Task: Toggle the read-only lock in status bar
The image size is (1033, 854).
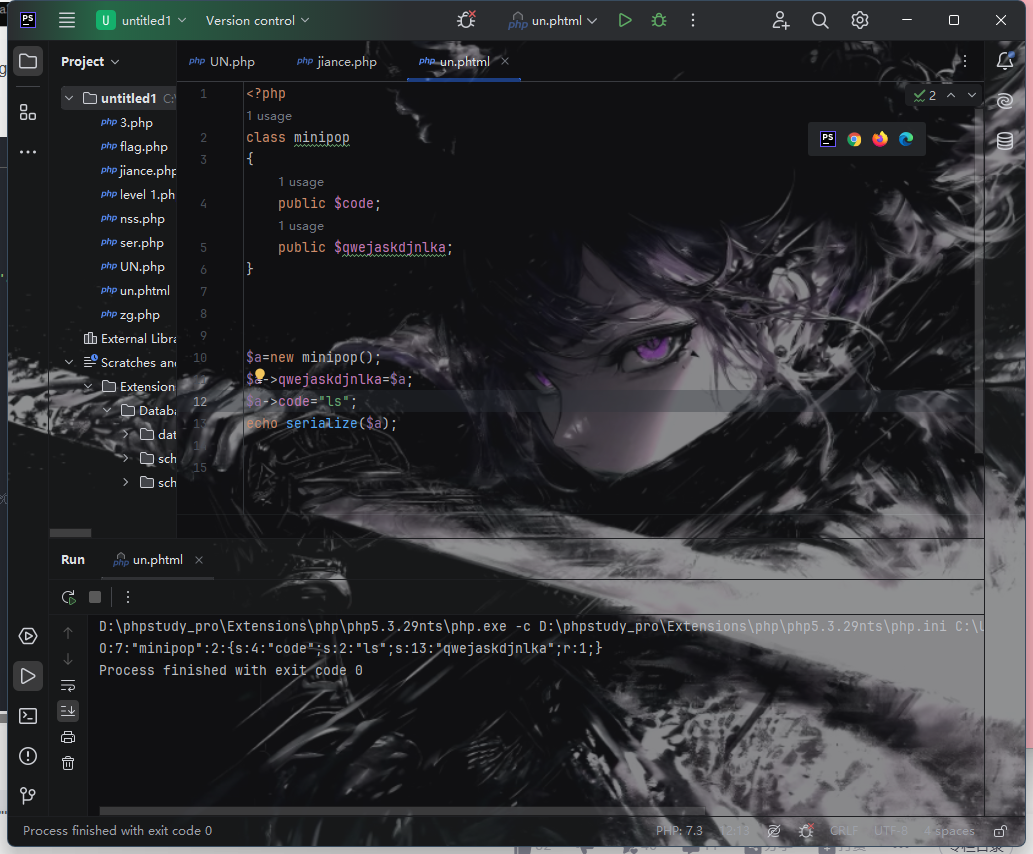Action: pyautogui.click(x=1000, y=831)
